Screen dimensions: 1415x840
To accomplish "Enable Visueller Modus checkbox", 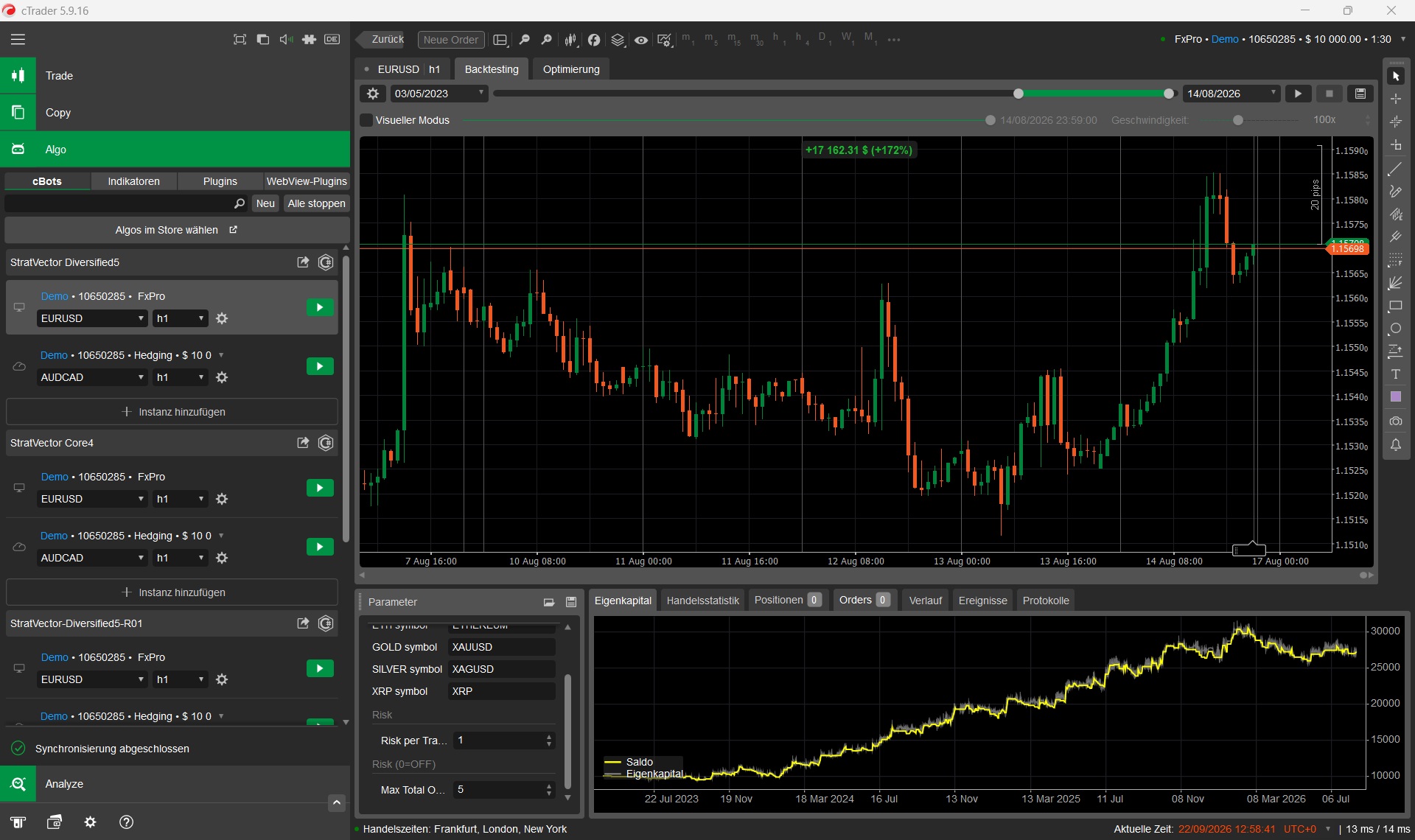I will [366, 120].
